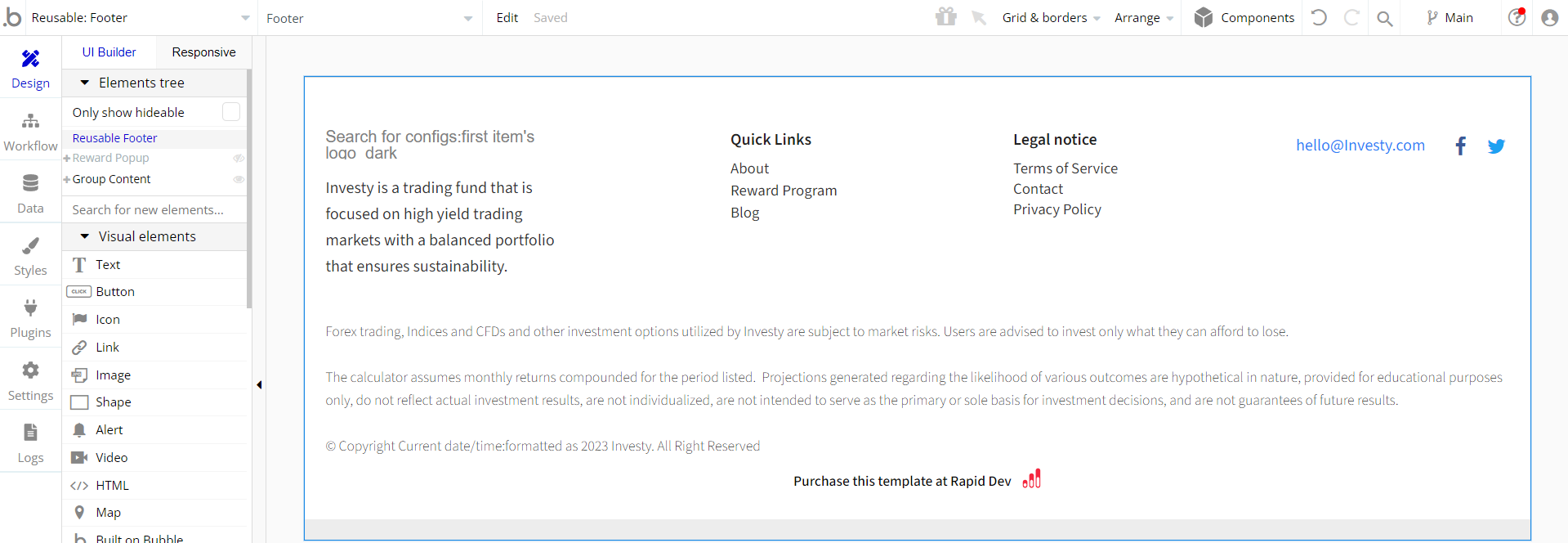This screenshot has height=543, width=1568.
Task: Expand the Group Content tree node
Action: coord(67,180)
